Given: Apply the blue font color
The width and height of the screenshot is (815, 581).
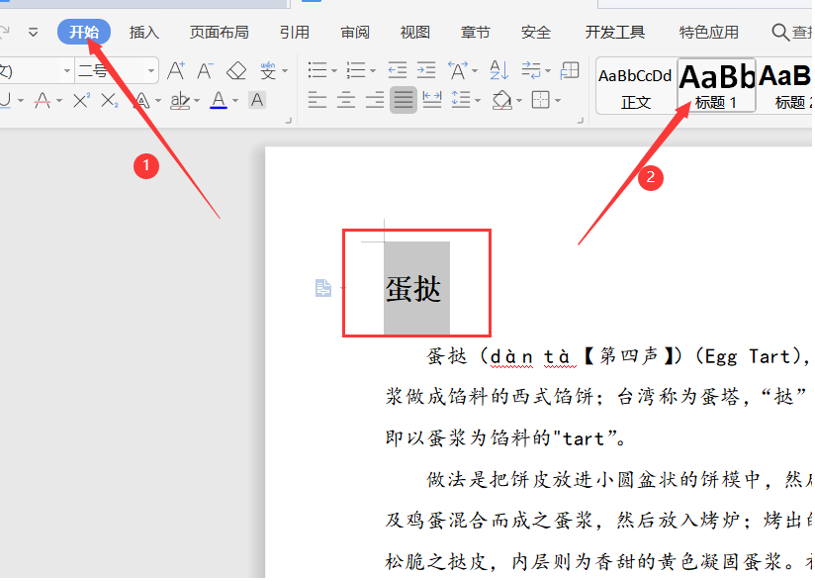Looking at the screenshot, I should pos(219,100).
